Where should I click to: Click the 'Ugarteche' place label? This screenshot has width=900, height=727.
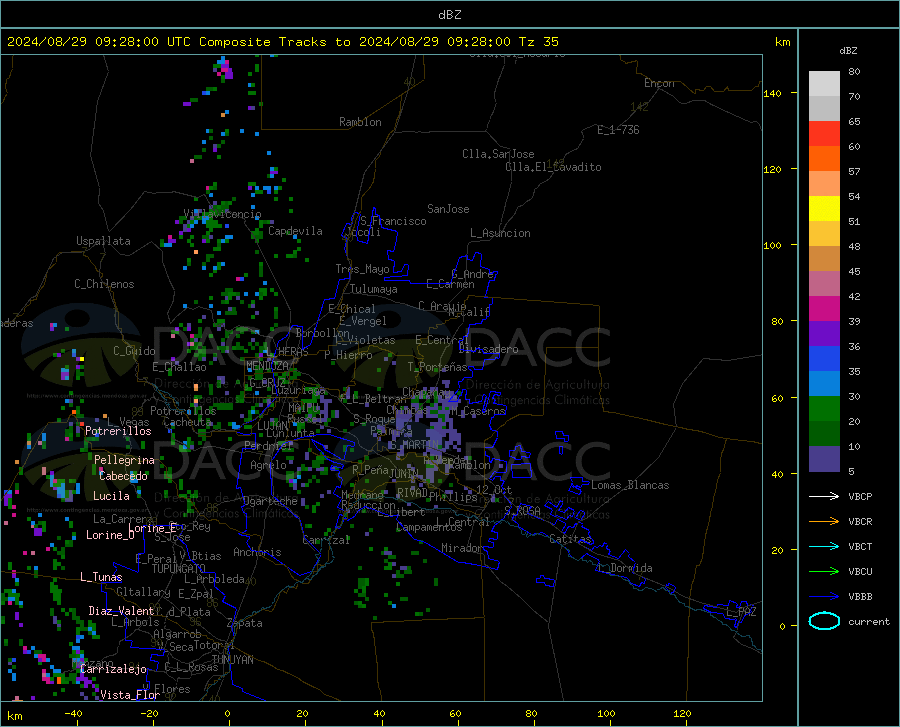(x=270, y=501)
